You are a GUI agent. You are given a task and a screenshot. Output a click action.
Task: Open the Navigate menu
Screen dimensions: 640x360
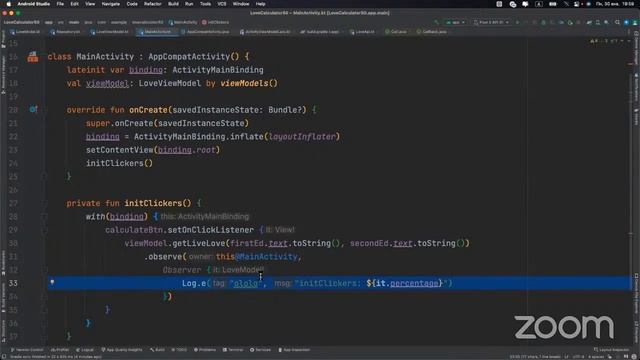click(111, 4)
